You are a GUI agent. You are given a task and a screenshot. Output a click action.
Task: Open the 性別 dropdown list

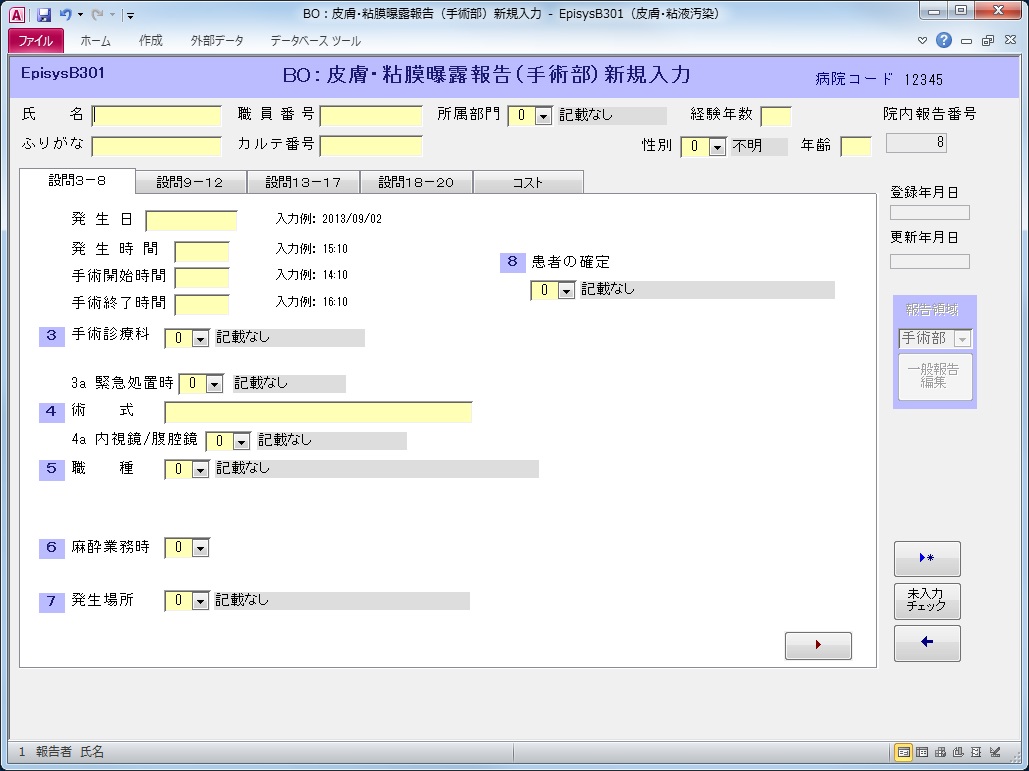[716, 147]
